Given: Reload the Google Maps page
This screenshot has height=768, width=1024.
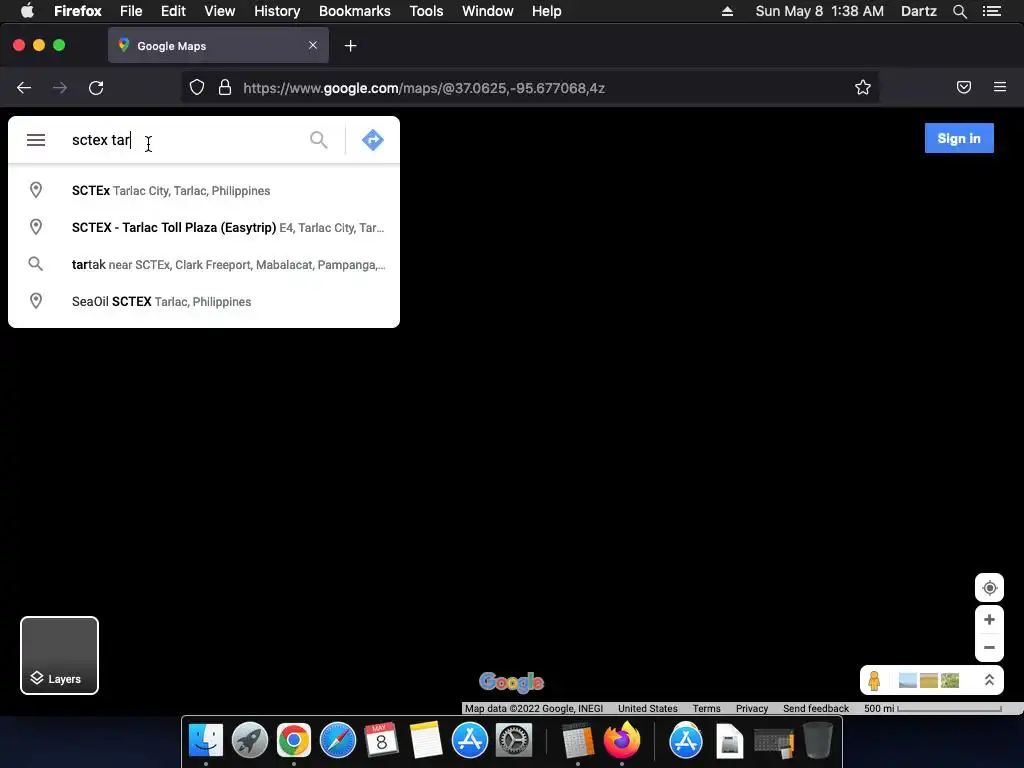Looking at the screenshot, I should [x=96, y=88].
